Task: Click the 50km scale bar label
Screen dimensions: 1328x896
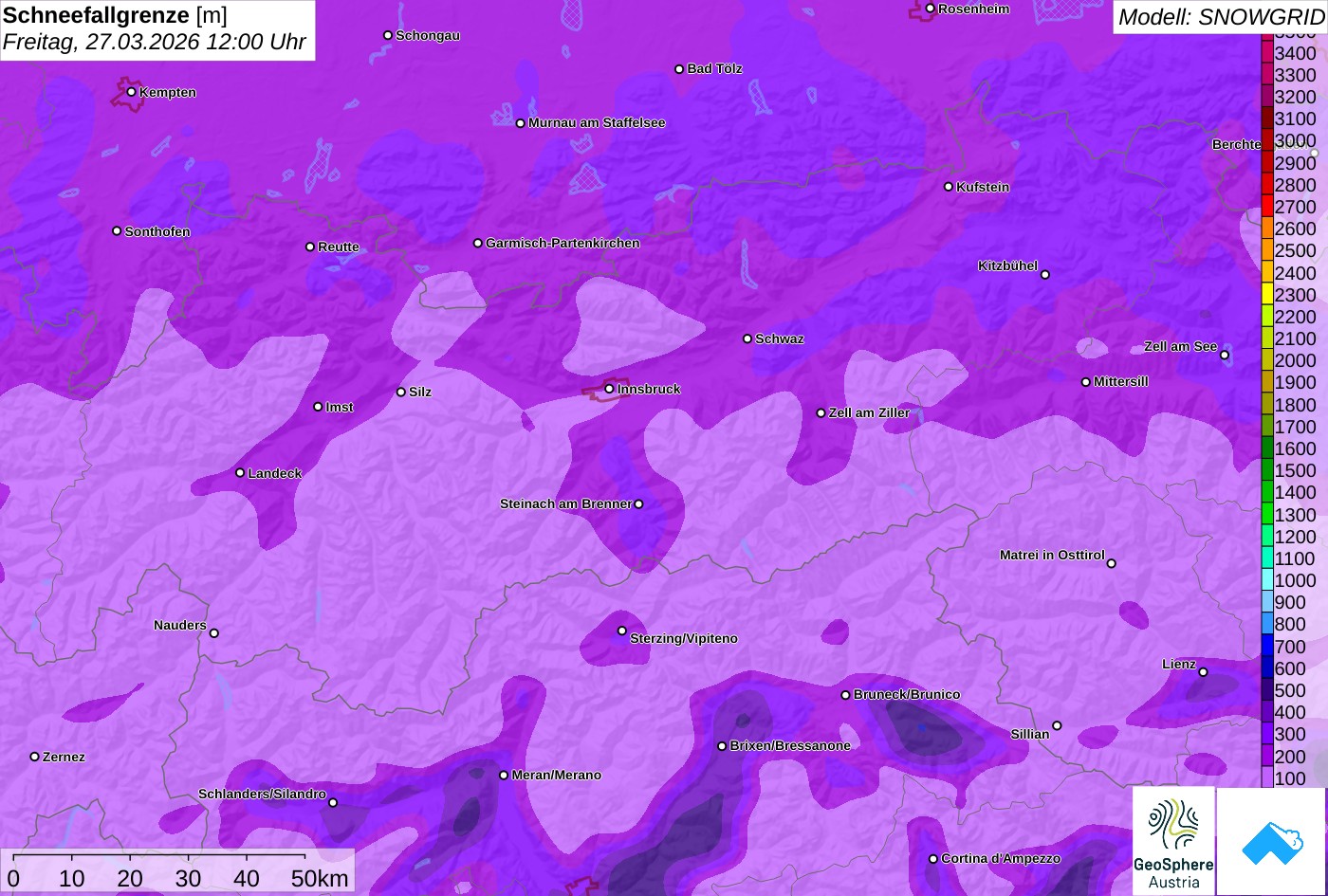Action: click(320, 879)
